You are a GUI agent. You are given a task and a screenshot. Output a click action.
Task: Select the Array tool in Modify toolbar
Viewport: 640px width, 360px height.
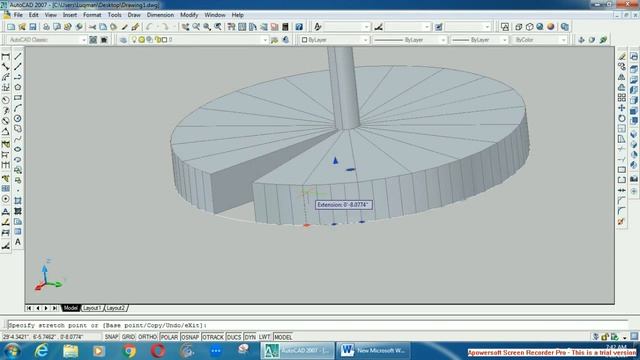[x=622, y=98]
